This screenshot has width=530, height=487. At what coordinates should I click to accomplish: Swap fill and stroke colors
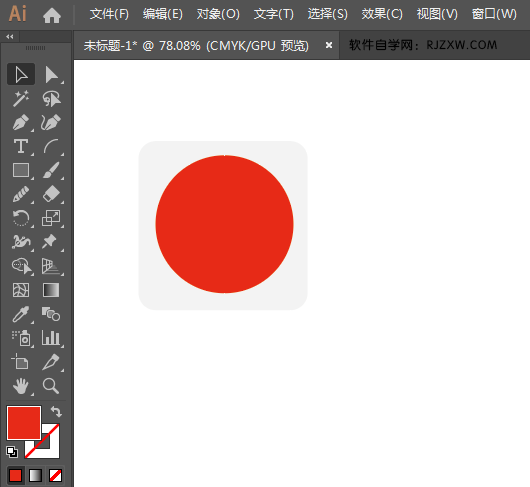click(56, 411)
